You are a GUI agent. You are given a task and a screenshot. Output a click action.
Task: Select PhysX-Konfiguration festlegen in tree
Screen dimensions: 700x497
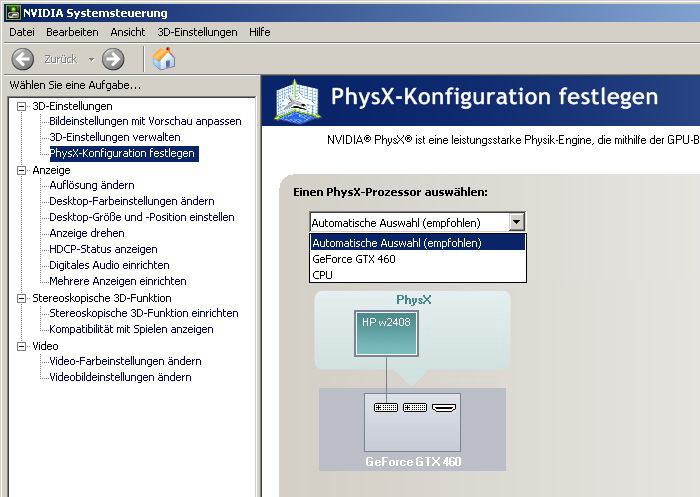tap(124, 153)
